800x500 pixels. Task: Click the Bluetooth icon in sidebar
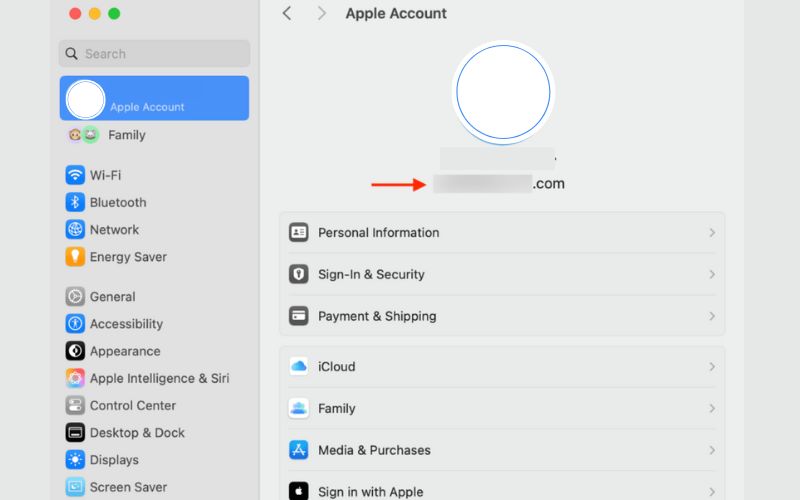coord(75,202)
